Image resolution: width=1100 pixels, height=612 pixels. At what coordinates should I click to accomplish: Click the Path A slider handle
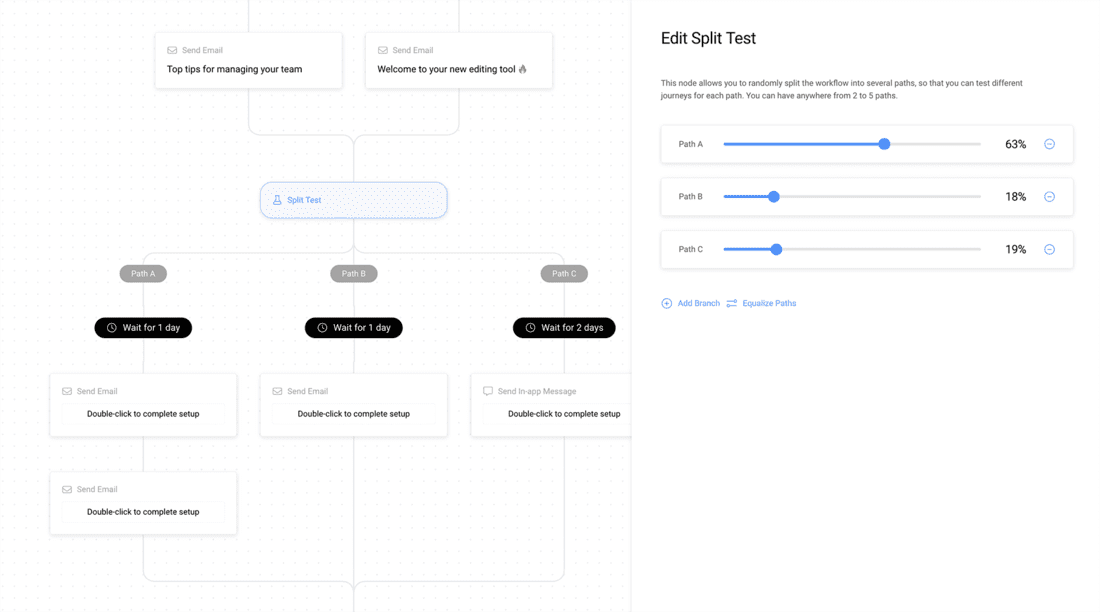[x=884, y=144]
